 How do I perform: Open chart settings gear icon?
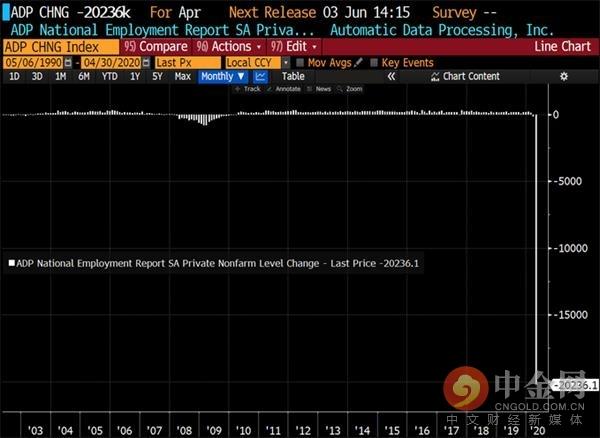564,77
